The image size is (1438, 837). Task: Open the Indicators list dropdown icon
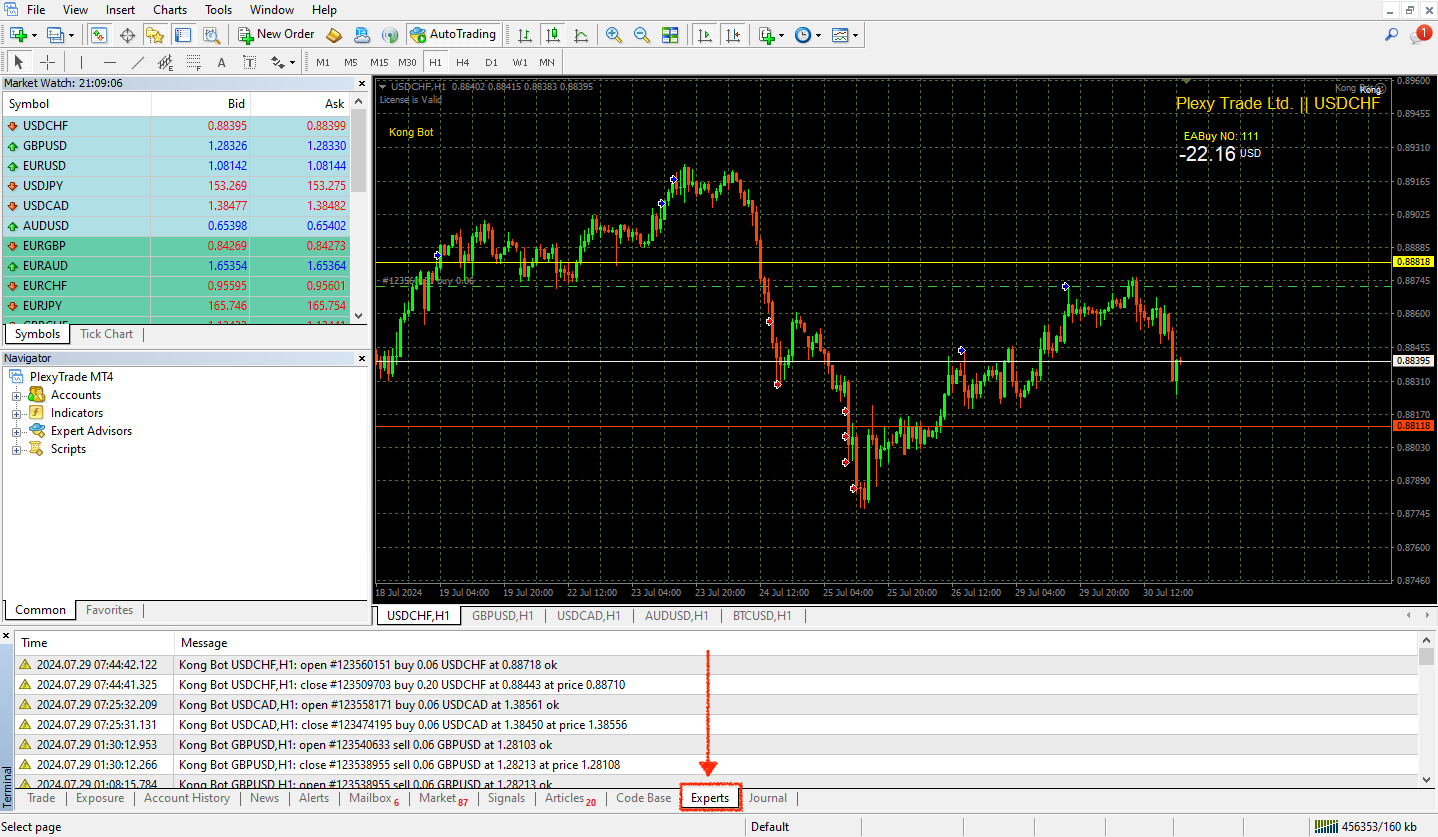[x=770, y=35]
